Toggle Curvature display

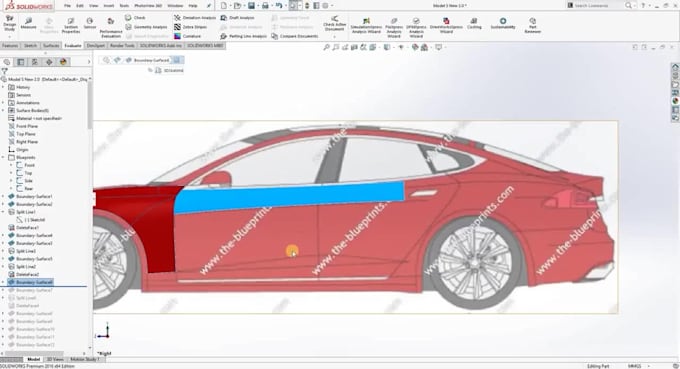tap(187, 36)
